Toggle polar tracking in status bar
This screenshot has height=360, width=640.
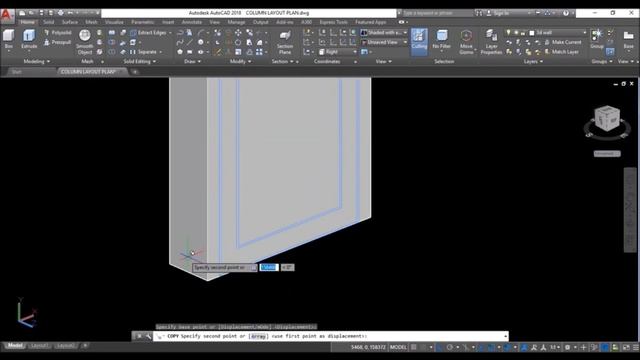tap(449, 347)
